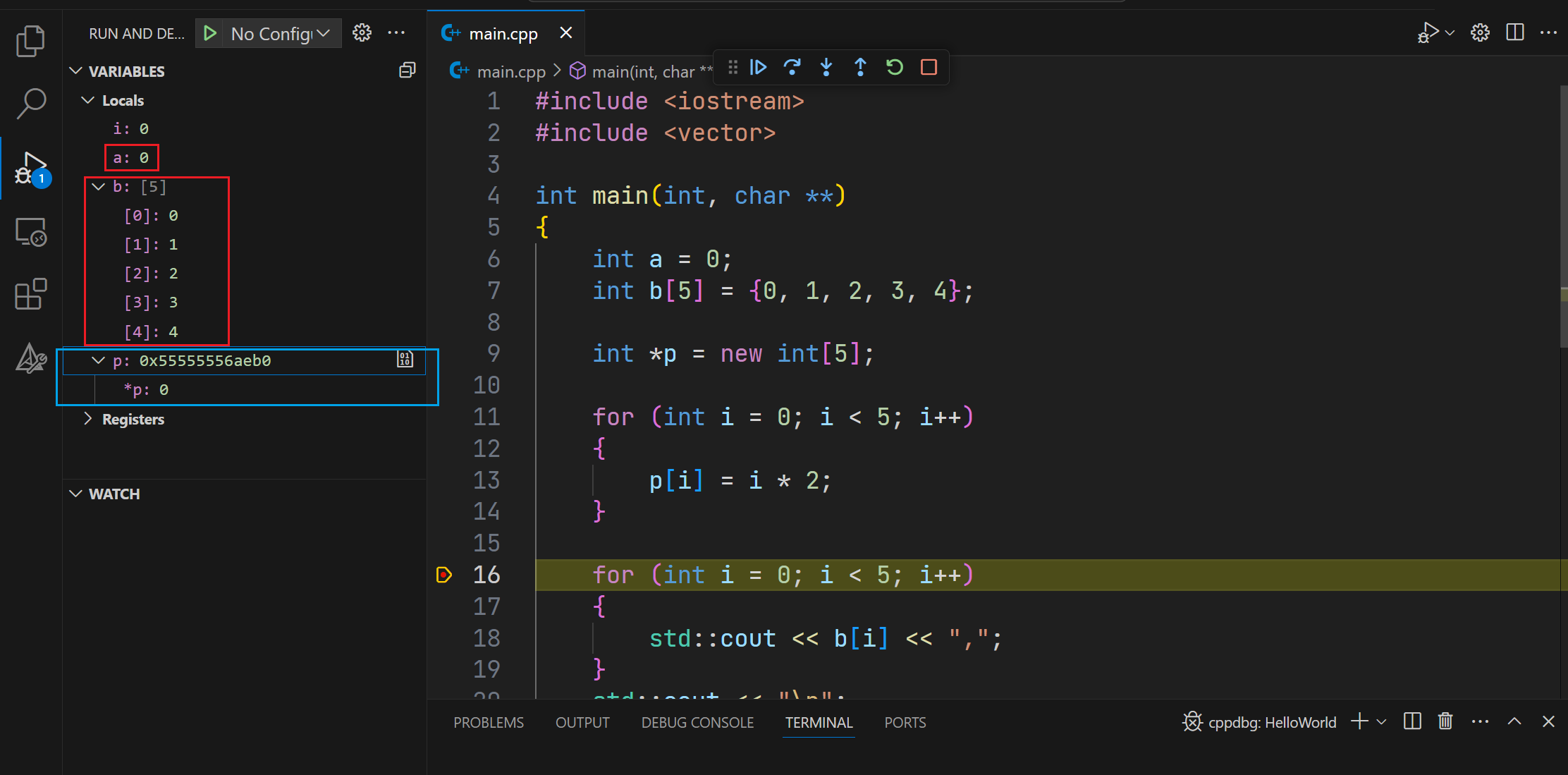Click the Restart debug session icon

tap(893, 67)
